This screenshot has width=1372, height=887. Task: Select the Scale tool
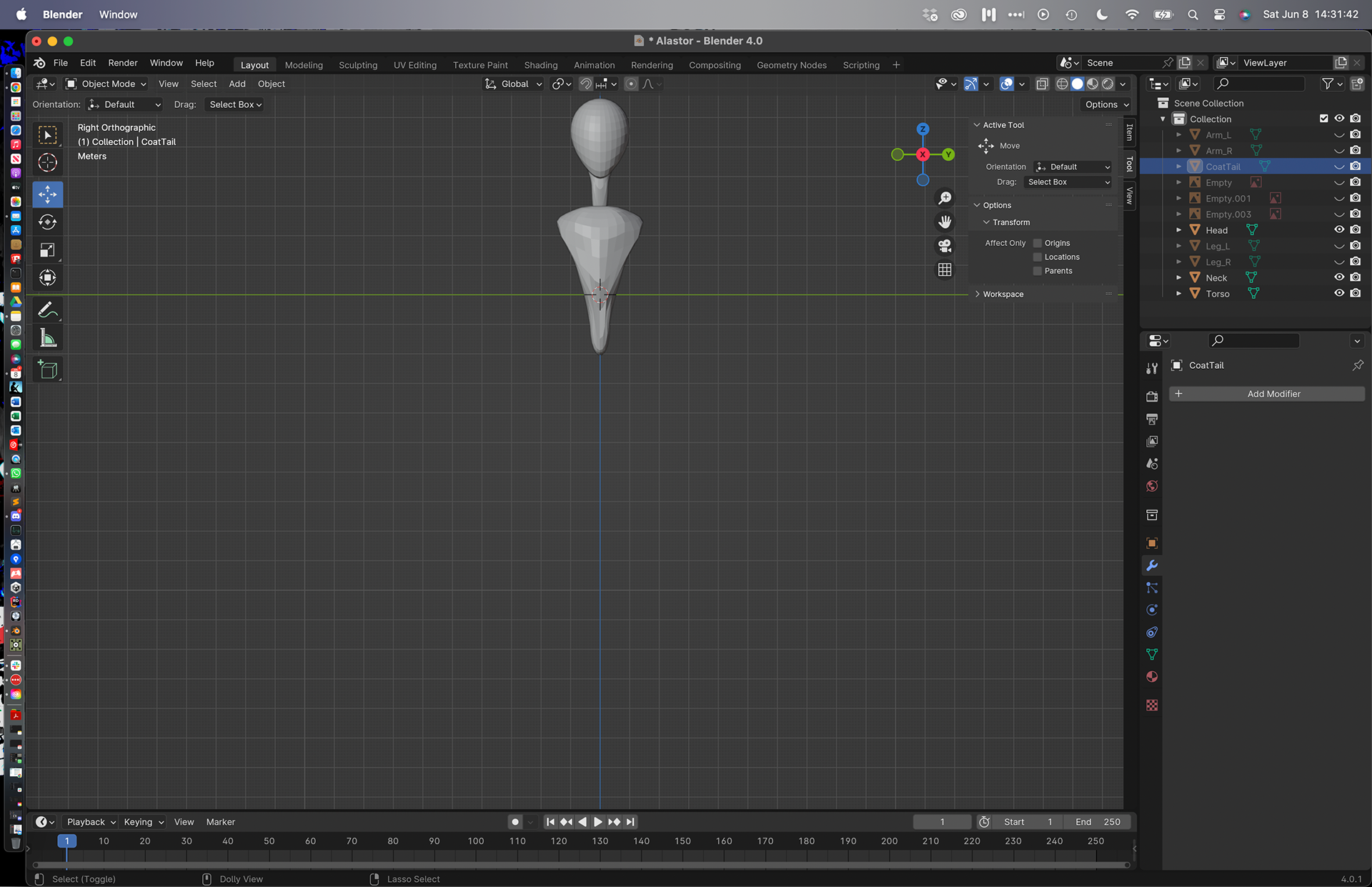click(47, 250)
